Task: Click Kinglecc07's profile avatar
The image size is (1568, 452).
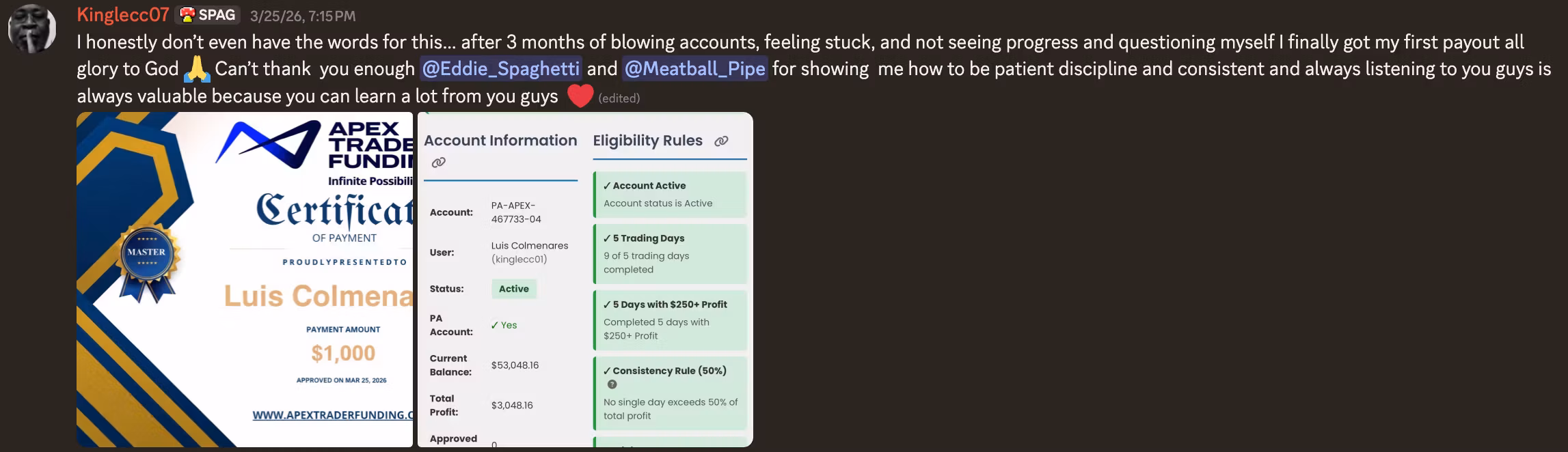Action: pyautogui.click(x=31, y=29)
